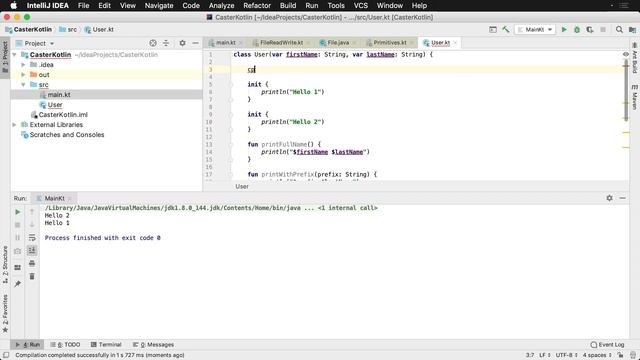Expand the out folder
This screenshot has height=360, width=640.
point(23,75)
